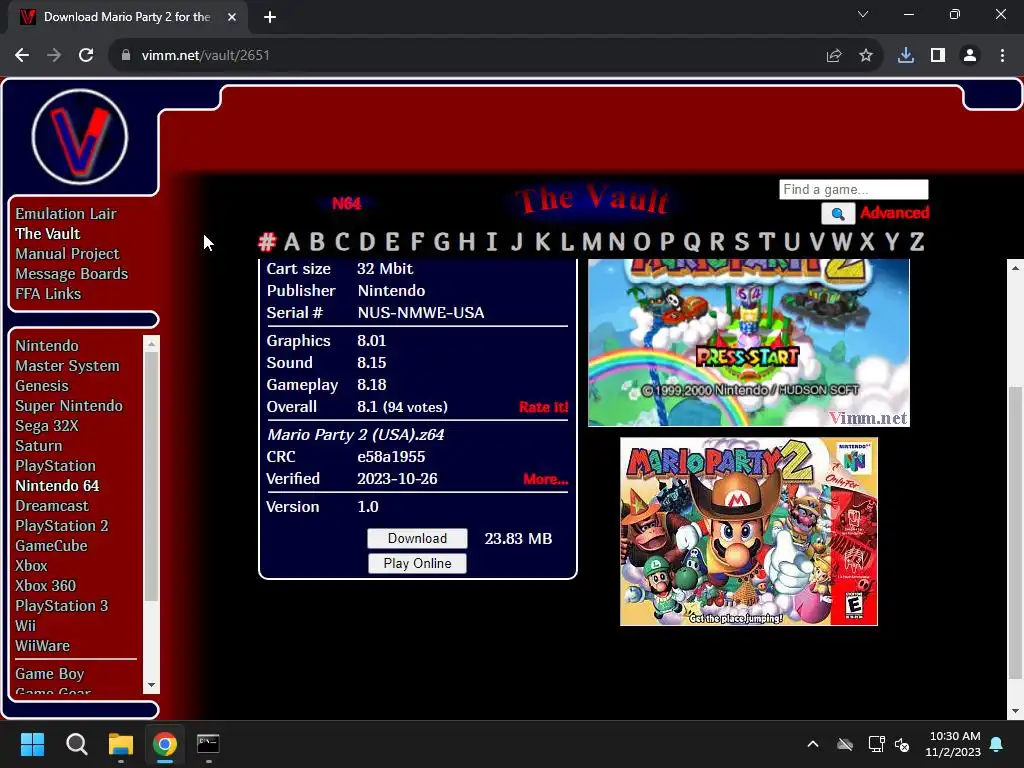Screen dimensions: 1024x768
Task: Open Manual Project in the sidebar
Action: 67,253
